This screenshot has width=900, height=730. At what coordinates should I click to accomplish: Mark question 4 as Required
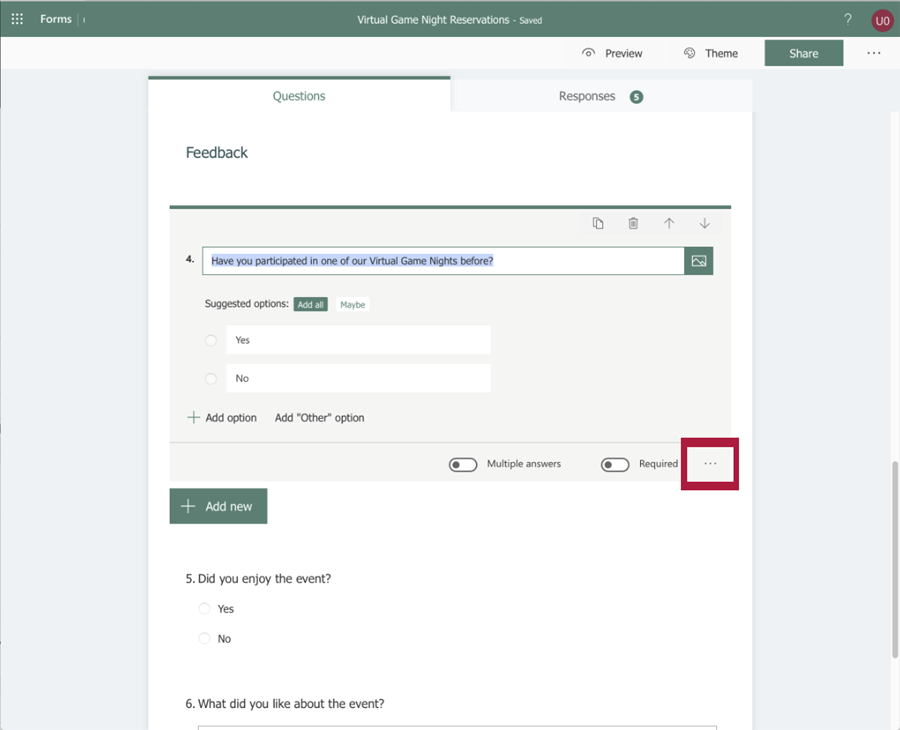(x=615, y=464)
